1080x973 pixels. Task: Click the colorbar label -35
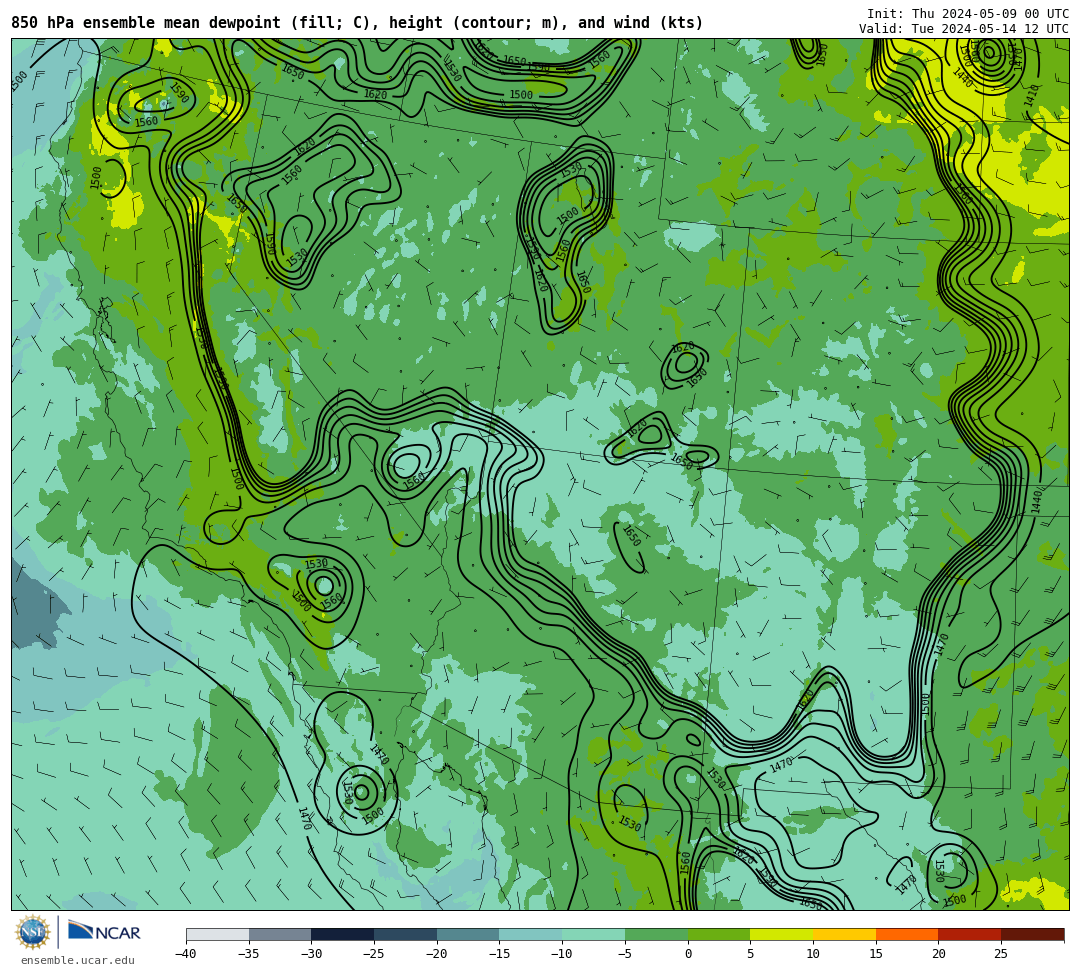248,954
